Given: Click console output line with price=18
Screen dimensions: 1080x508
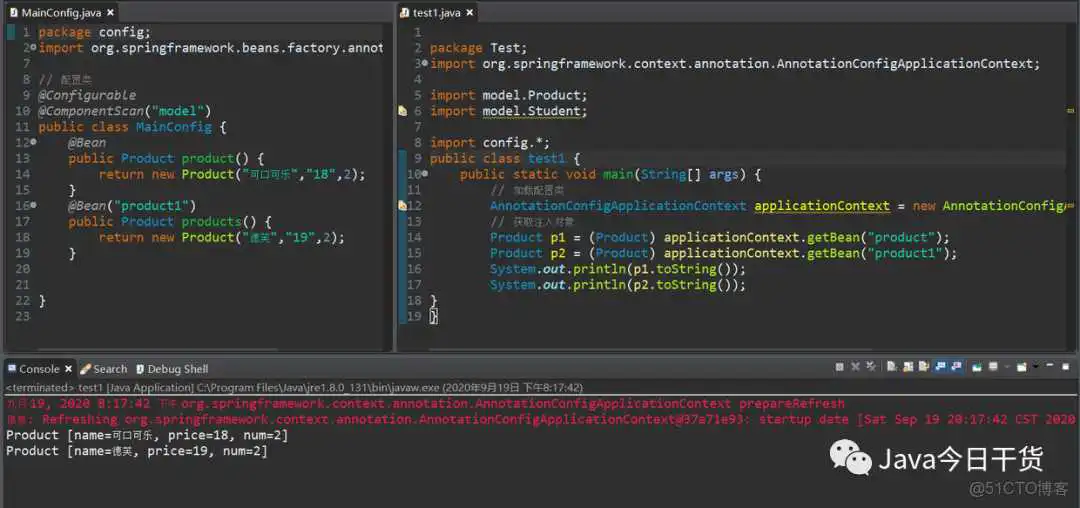Looking at the screenshot, I should pos(147,435).
